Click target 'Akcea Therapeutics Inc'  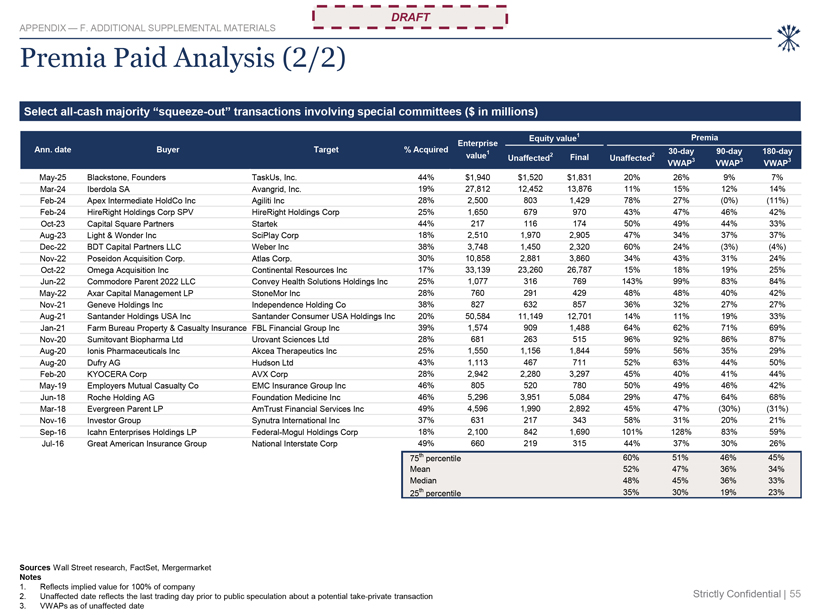coord(294,351)
